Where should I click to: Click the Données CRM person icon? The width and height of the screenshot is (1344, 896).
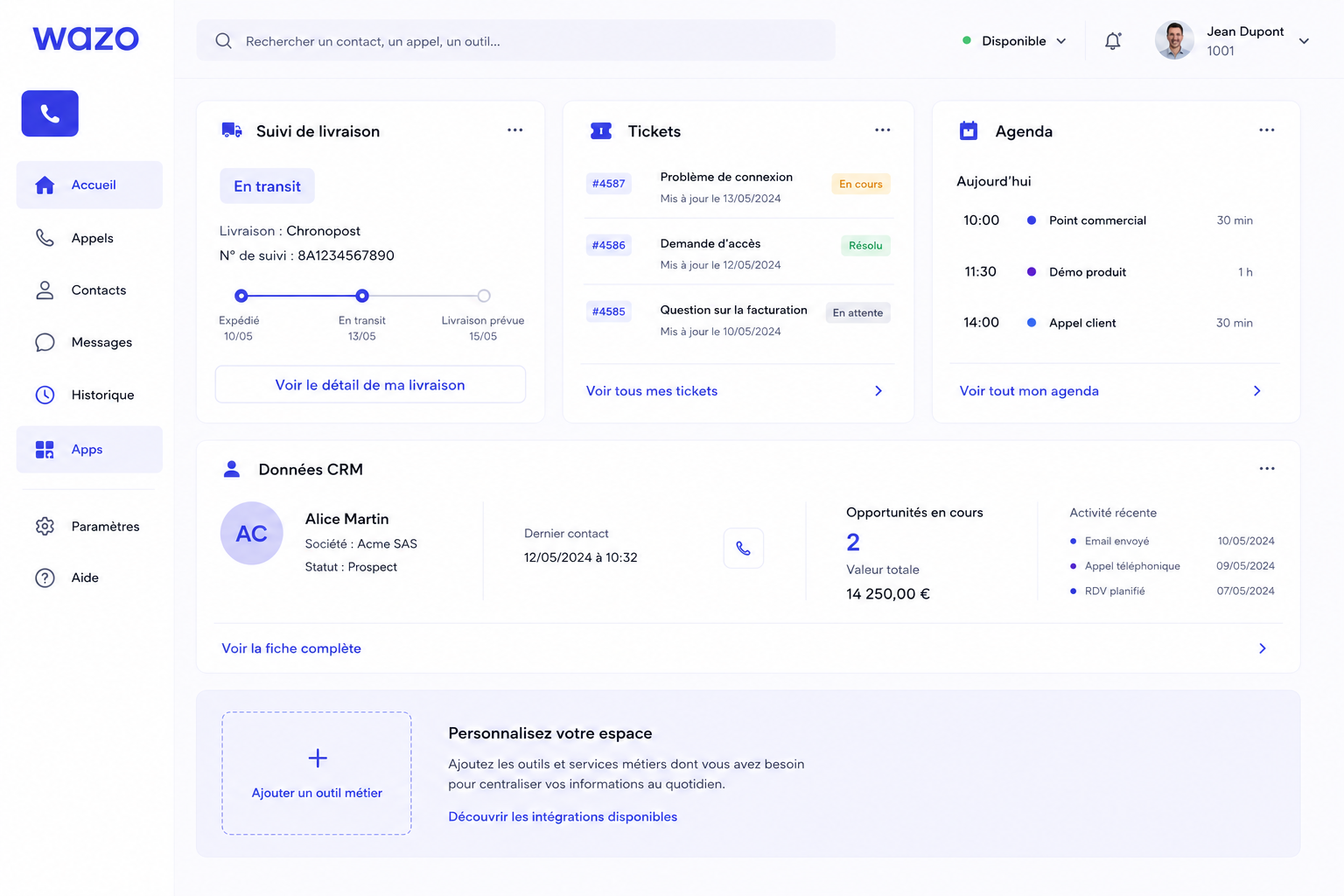point(232,469)
